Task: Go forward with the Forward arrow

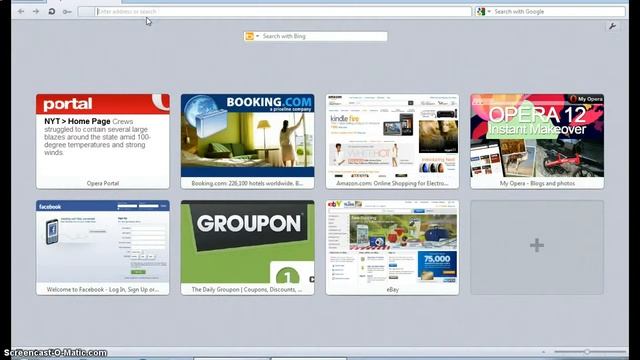Action: point(36,11)
